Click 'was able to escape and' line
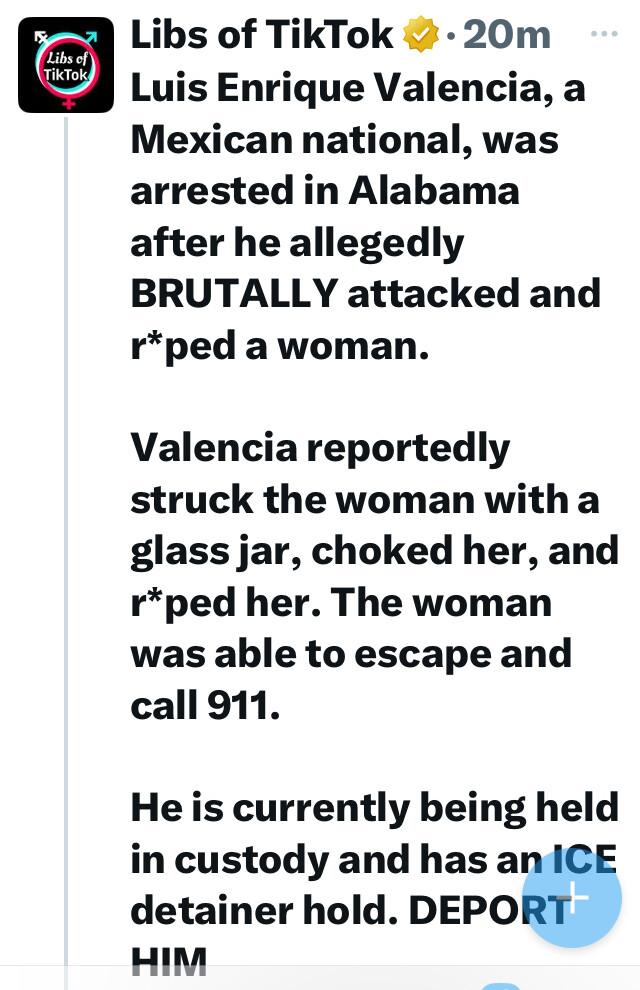640x990 pixels. (351, 653)
